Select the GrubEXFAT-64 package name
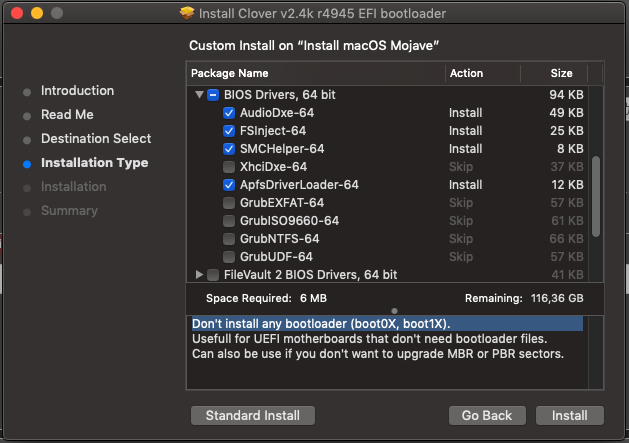The height and width of the screenshot is (443, 629). pos(282,203)
